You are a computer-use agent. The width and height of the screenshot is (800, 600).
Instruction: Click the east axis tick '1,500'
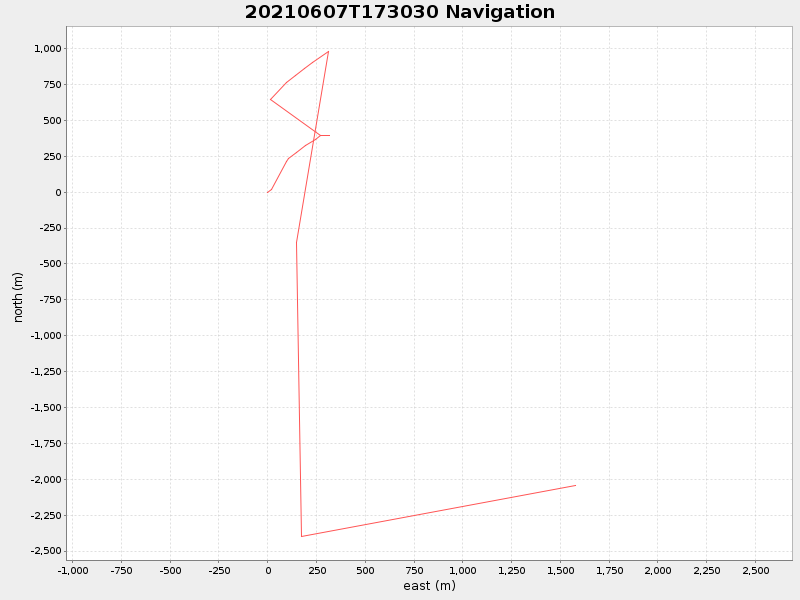(x=560, y=571)
